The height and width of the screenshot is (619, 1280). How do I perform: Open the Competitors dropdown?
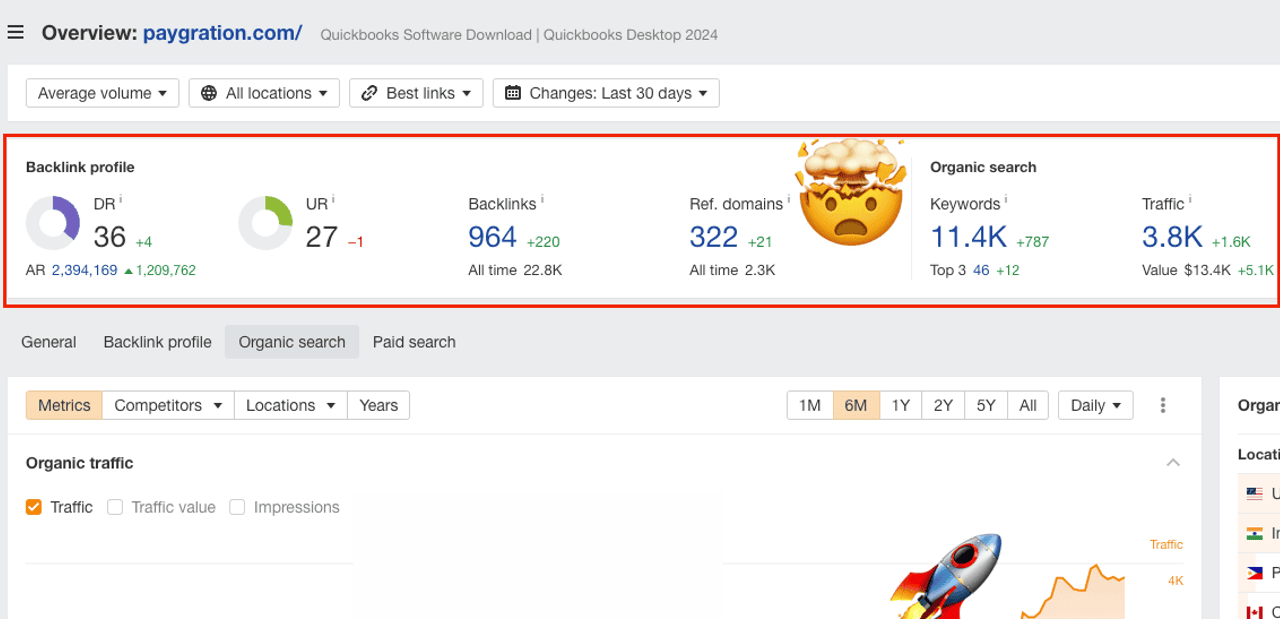click(x=168, y=405)
